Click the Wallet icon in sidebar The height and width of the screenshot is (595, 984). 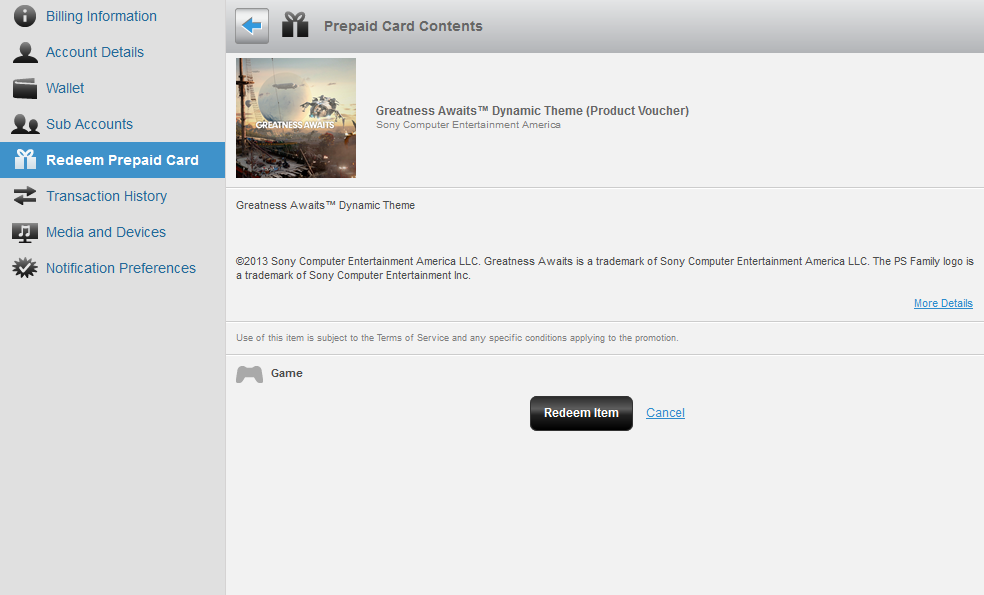(25, 88)
